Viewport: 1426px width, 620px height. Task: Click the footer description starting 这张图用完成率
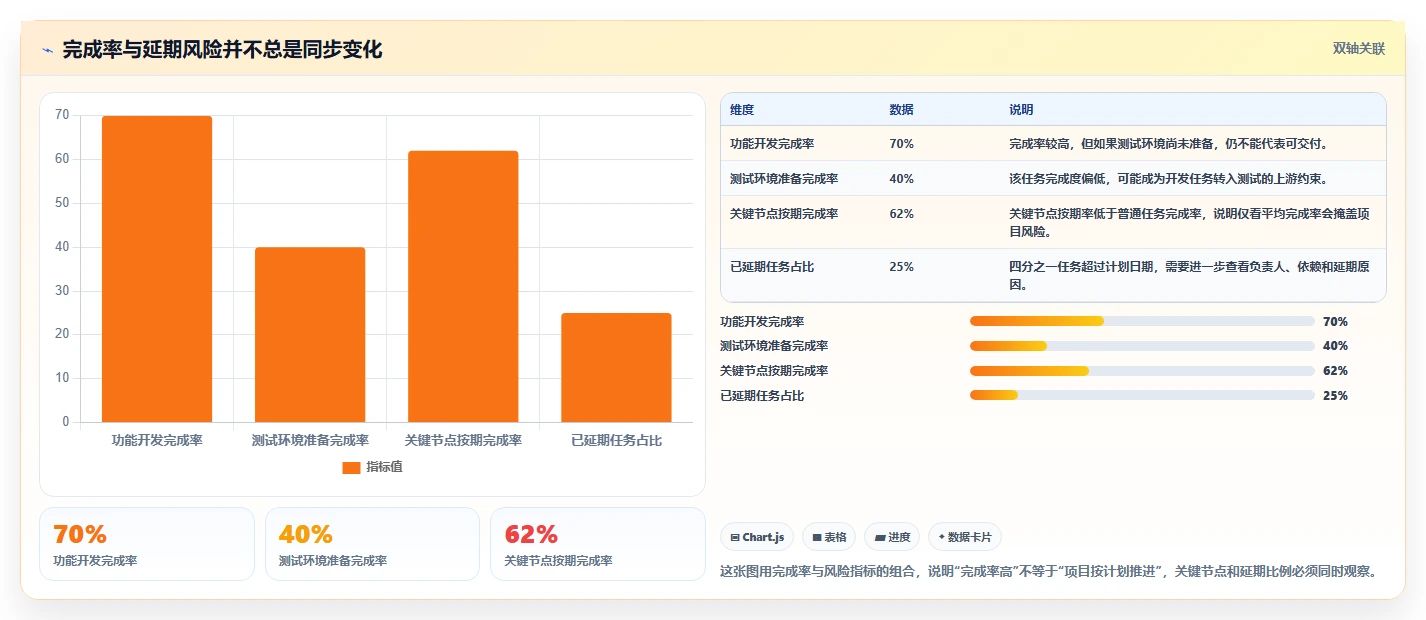pos(1049,572)
